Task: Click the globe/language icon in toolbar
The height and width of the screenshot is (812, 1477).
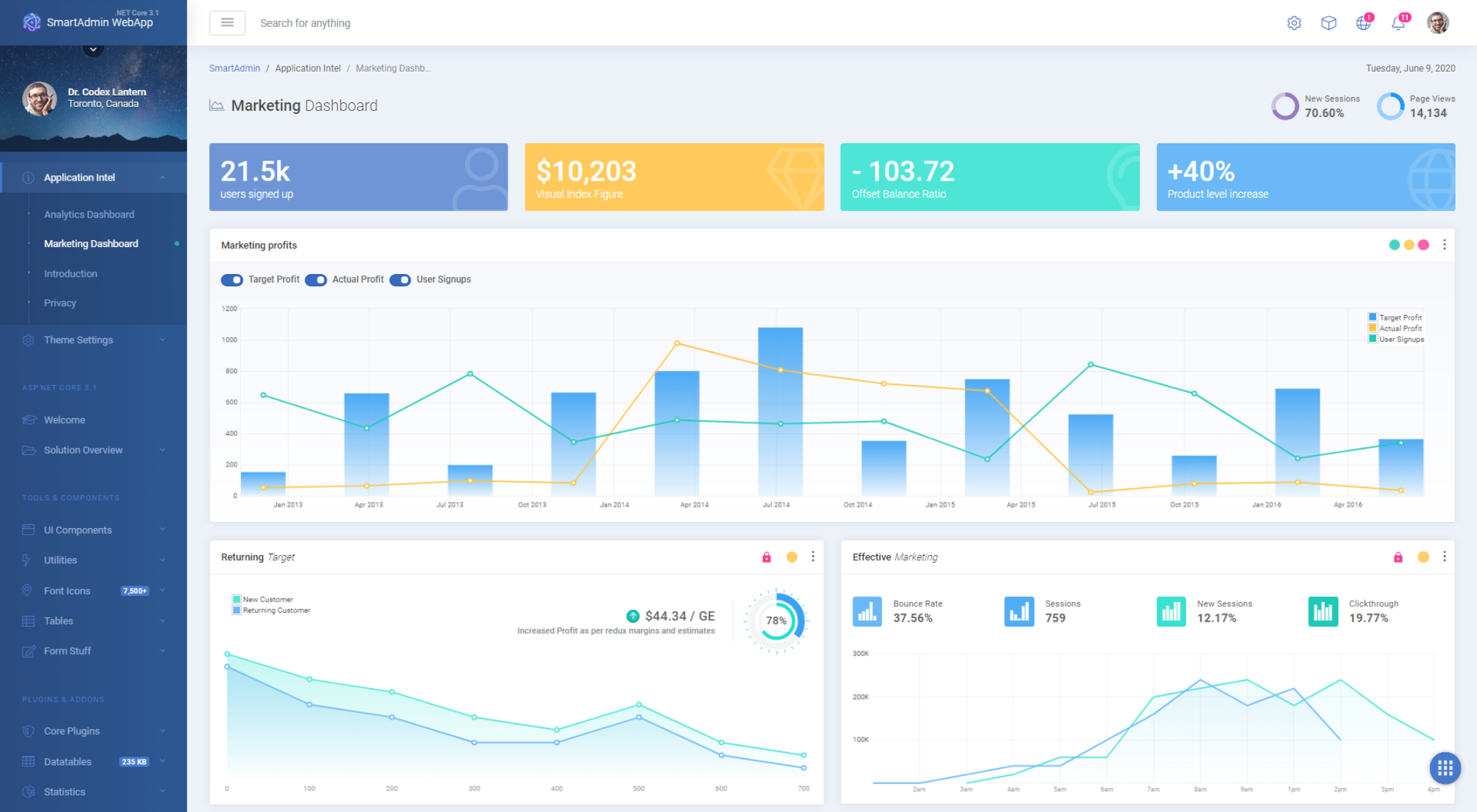Action: click(1363, 21)
